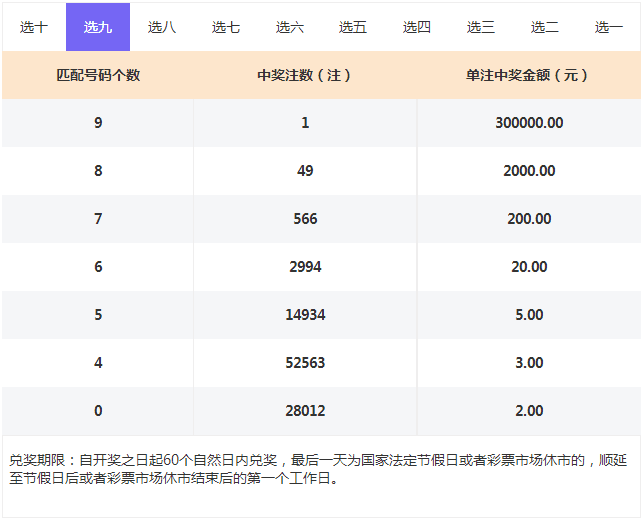Go to the 选七 tab
The width and height of the screenshot is (643, 520).
(x=226, y=27)
